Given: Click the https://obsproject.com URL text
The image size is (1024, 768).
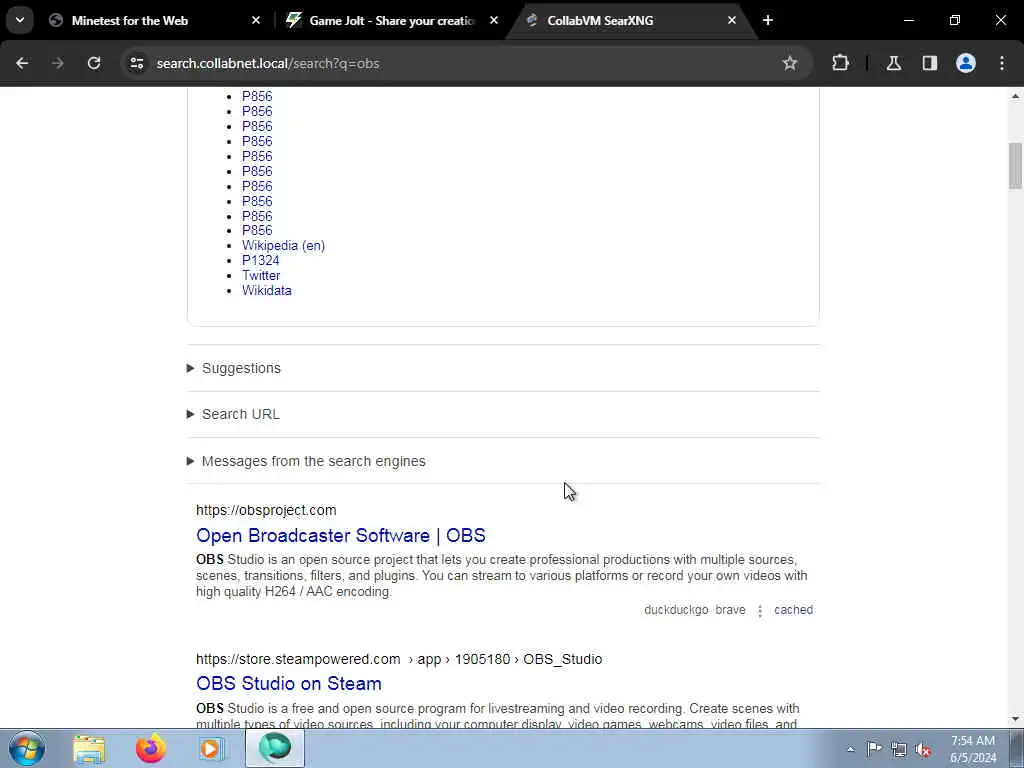Looking at the screenshot, I should pyautogui.click(x=266, y=510).
